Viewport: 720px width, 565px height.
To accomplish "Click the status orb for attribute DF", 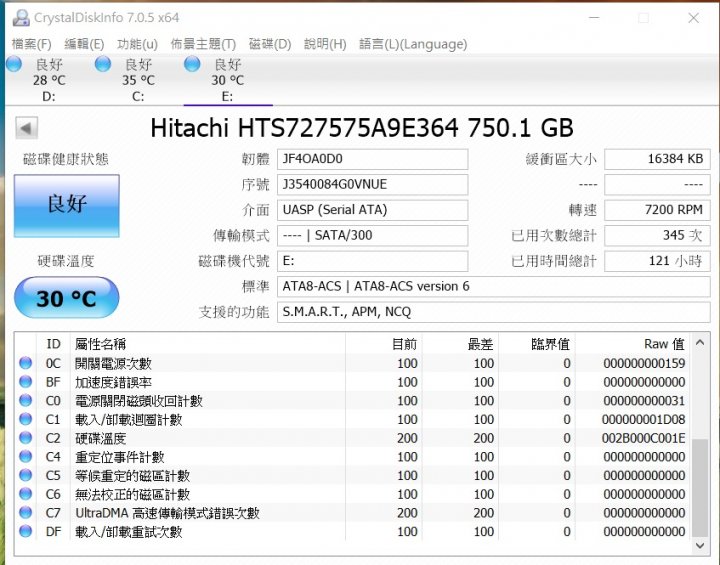I will tap(26, 531).
